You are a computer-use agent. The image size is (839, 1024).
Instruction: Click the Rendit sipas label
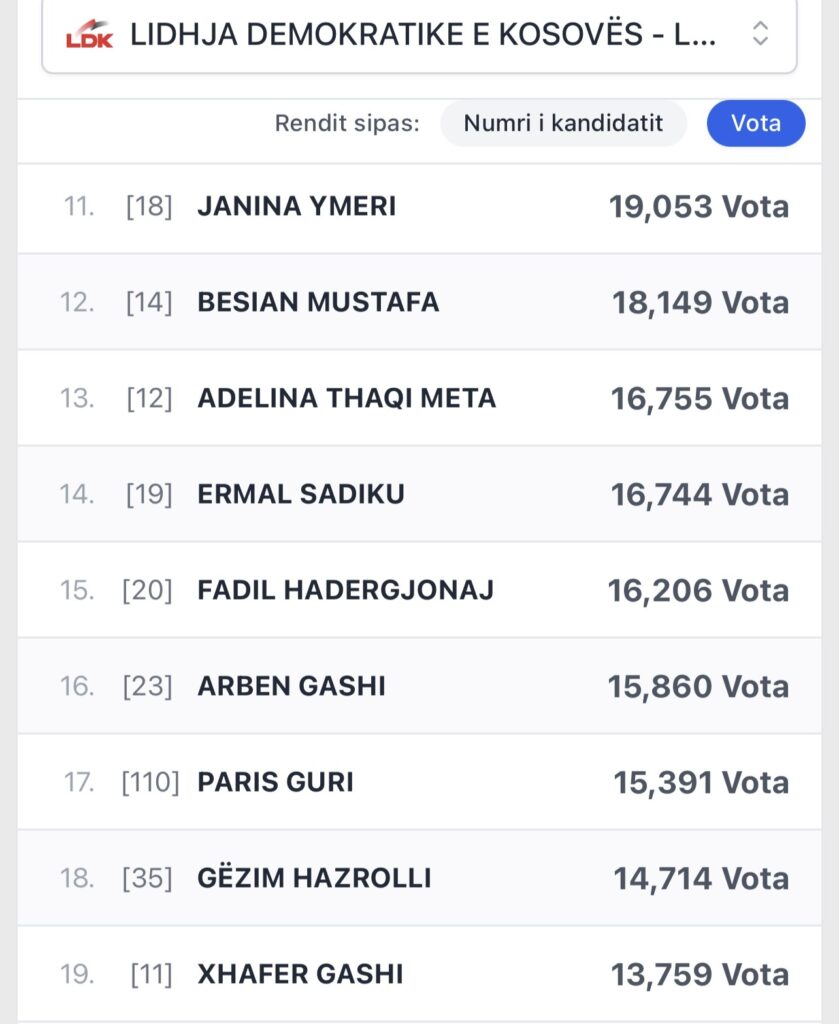347,124
